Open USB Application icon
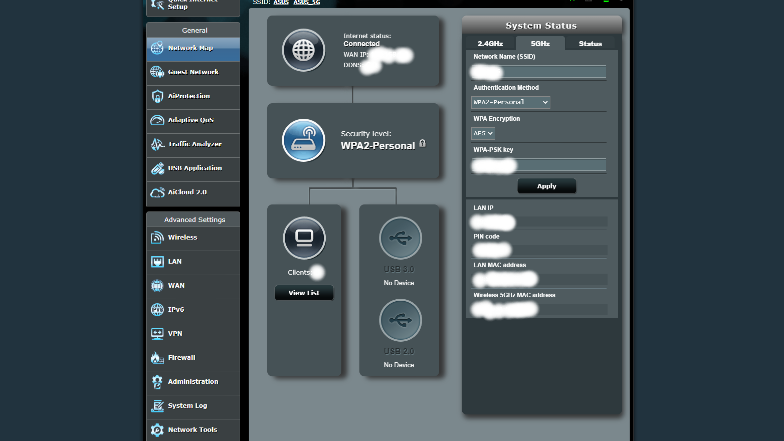The image size is (784, 441). [157, 168]
